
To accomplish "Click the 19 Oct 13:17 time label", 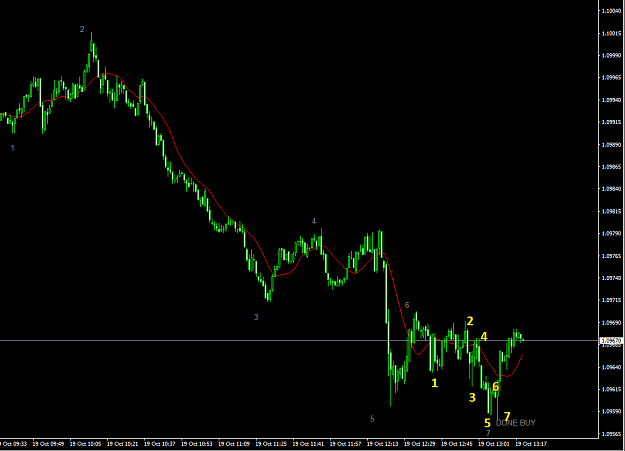I will pos(531,444).
